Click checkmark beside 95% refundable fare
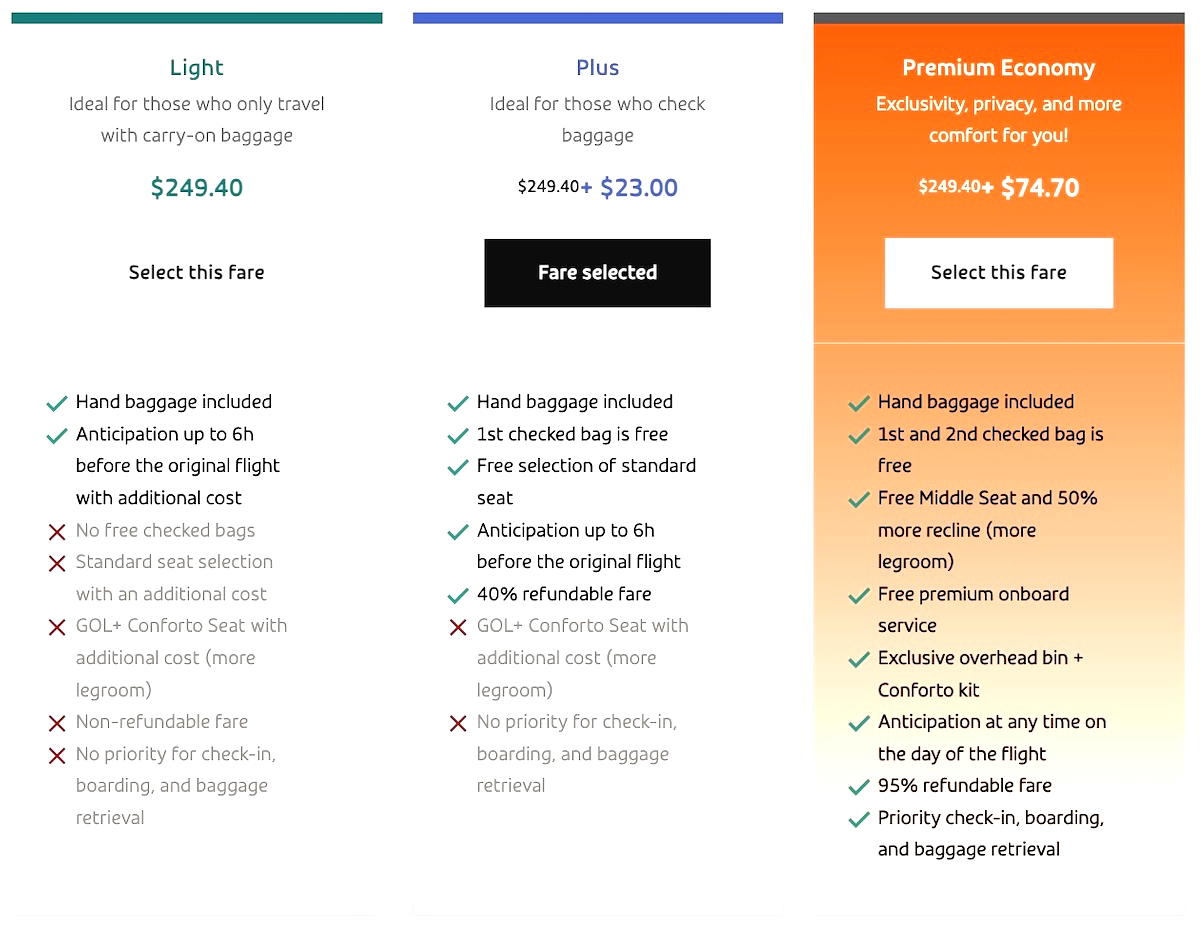 tap(859, 787)
